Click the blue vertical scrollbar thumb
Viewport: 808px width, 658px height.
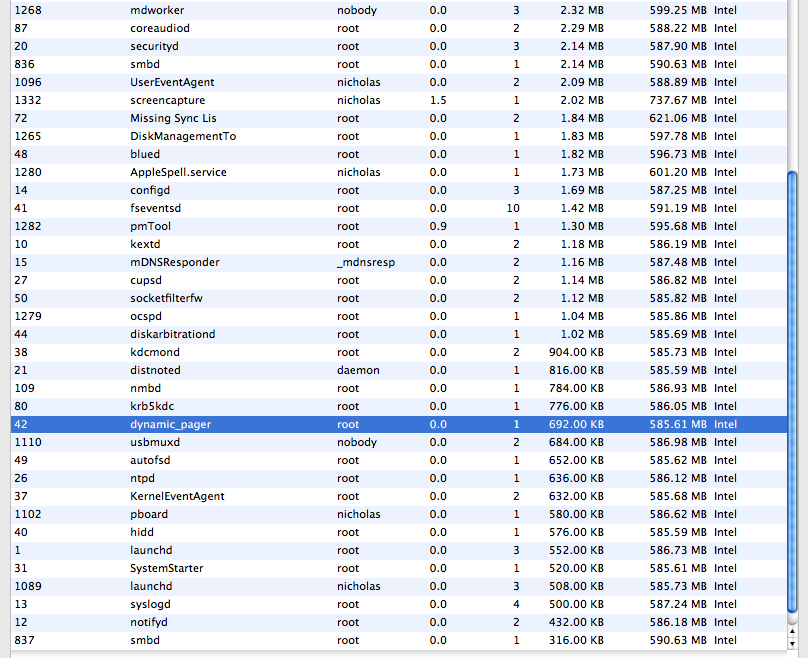pos(793,392)
